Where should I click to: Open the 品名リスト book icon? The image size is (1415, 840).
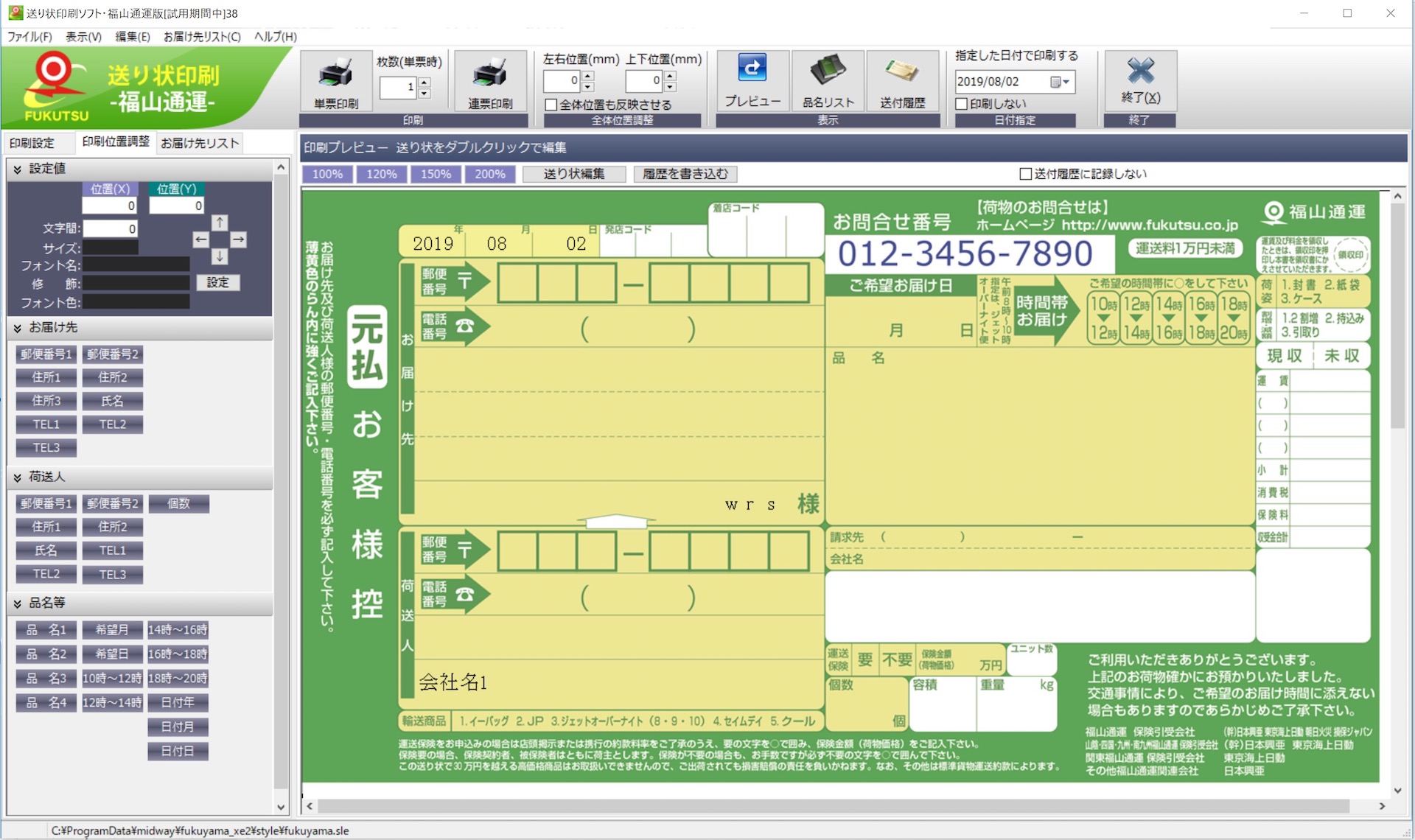tap(828, 70)
